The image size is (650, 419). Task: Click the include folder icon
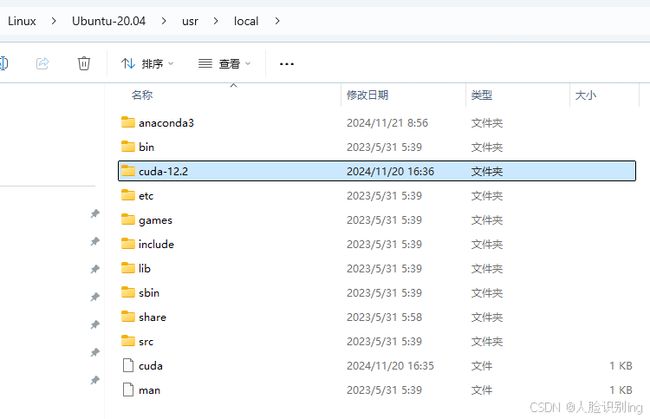click(128, 244)
